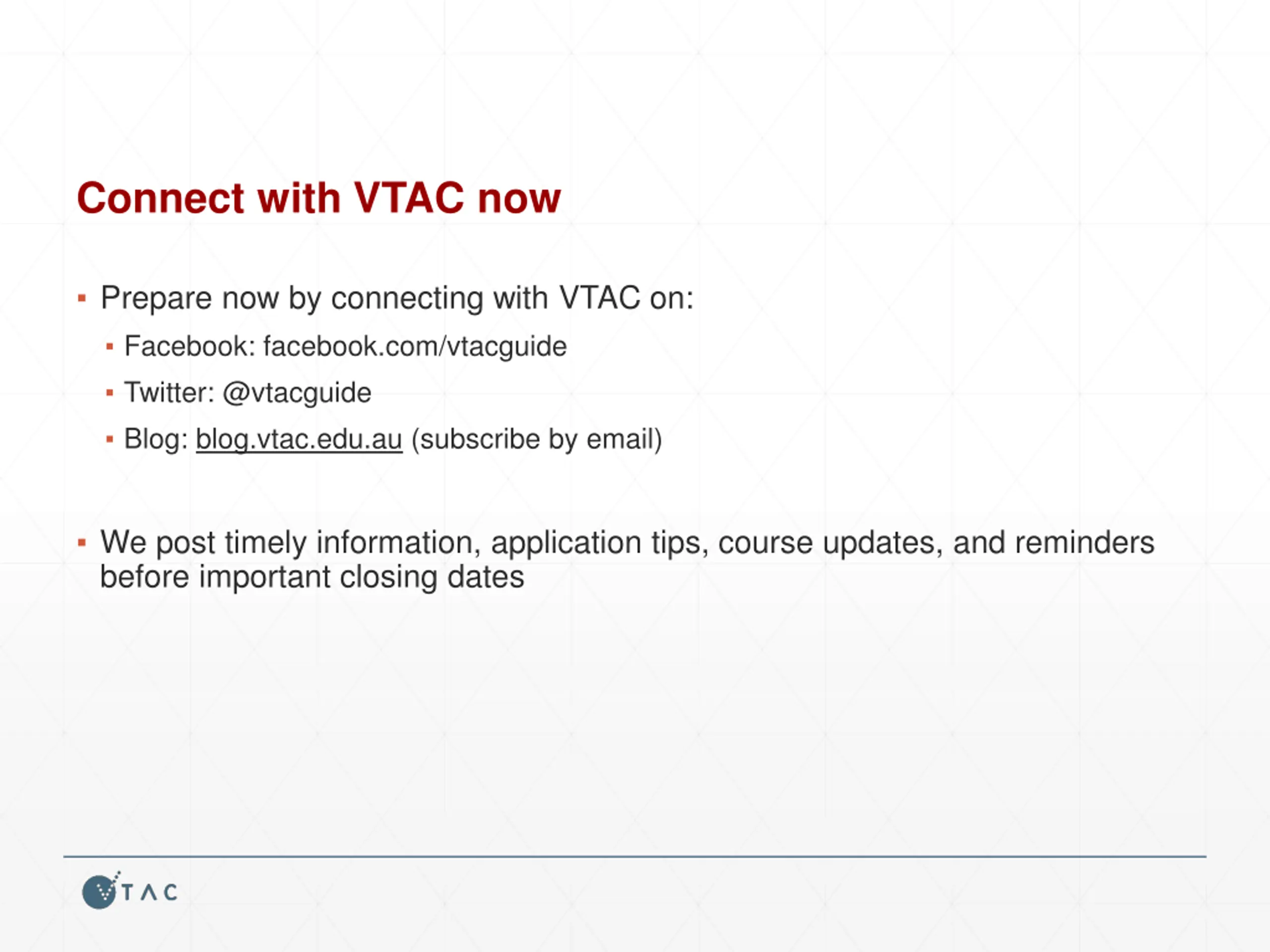Image resolution: width=1270 pixels, height=952 pixels.
Task: Click the facebook.com/vtacguide address text
Action: (415, 347)
